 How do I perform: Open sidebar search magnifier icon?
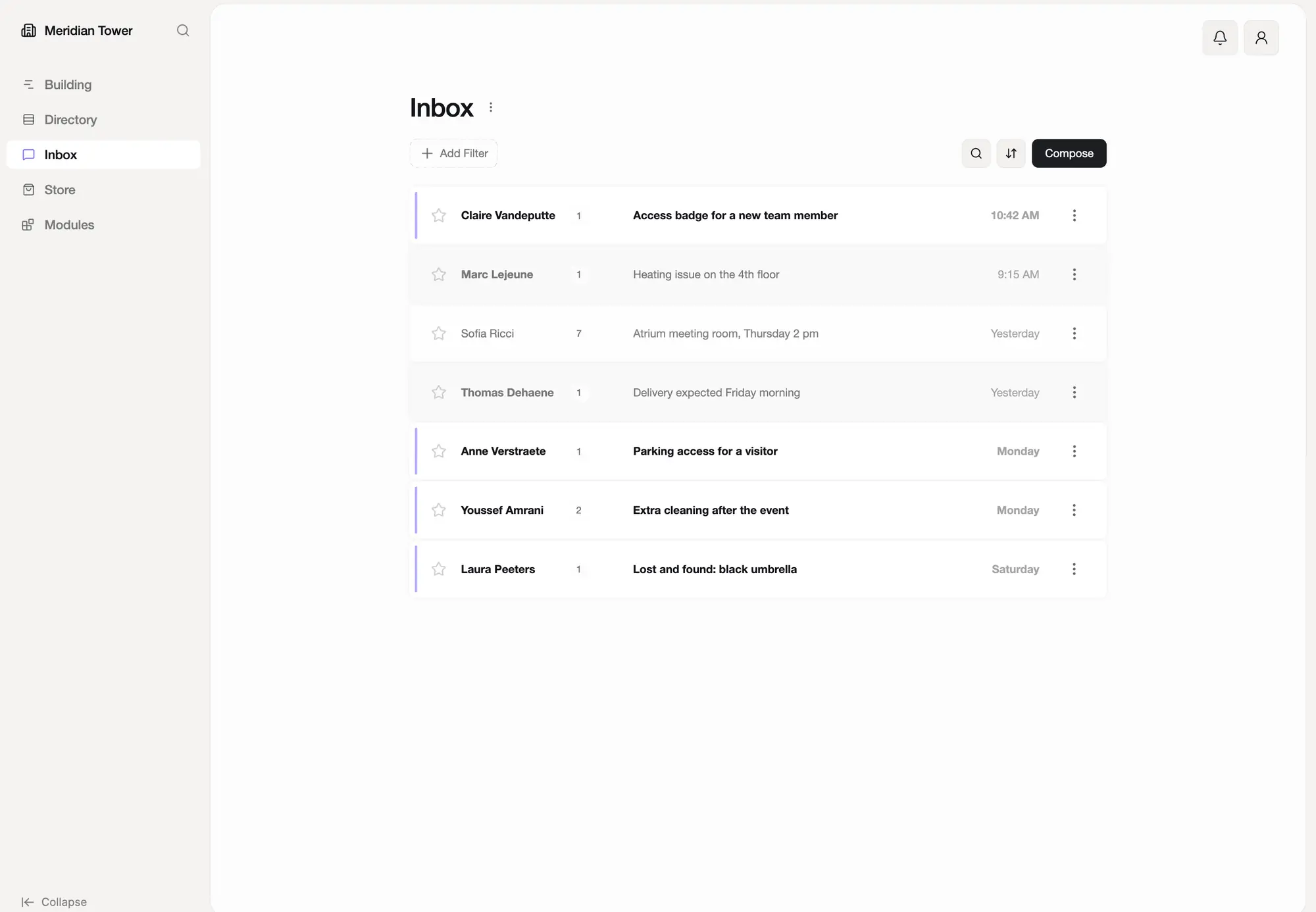pos(183,30)
